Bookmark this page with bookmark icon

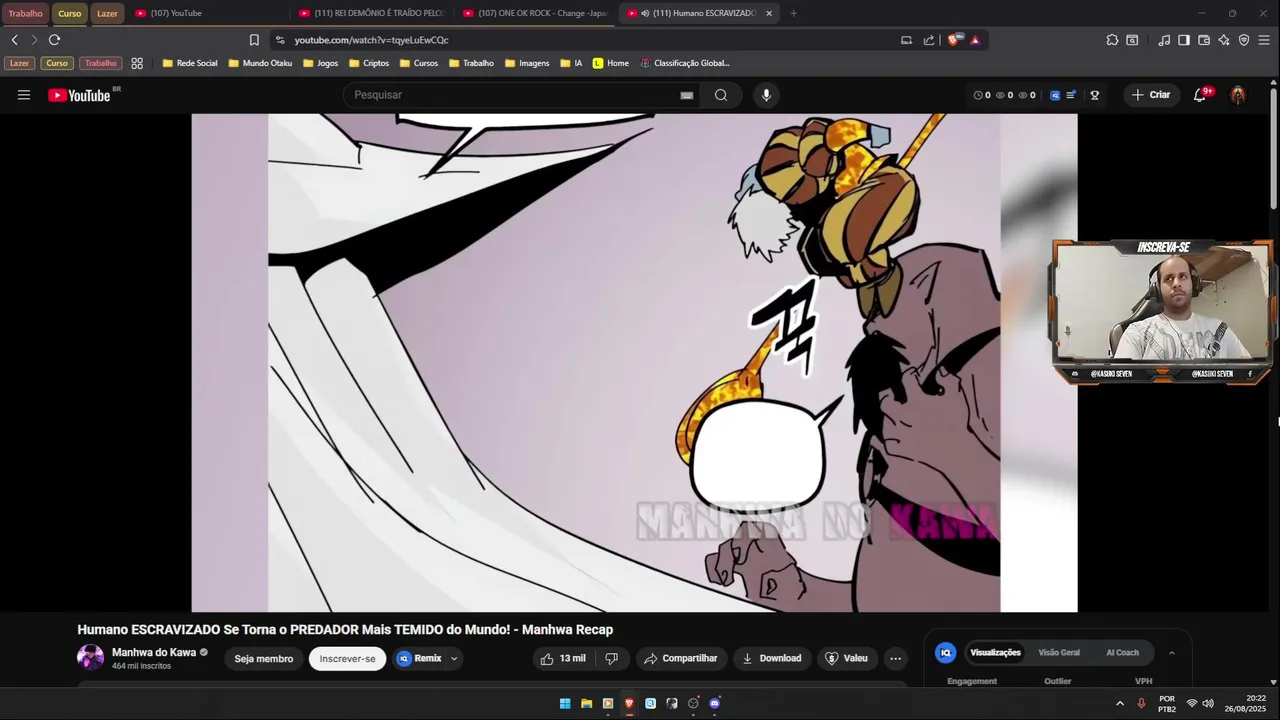point(254,40)
